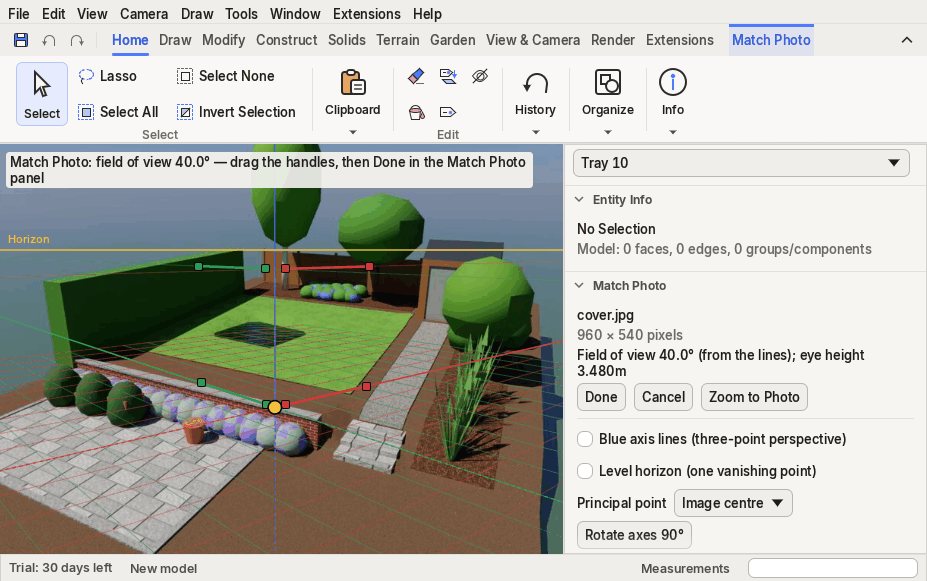Screen dimensions: 927x581
Task: Switch to the Garden ribbon tab
Action: tap(453, 40)
